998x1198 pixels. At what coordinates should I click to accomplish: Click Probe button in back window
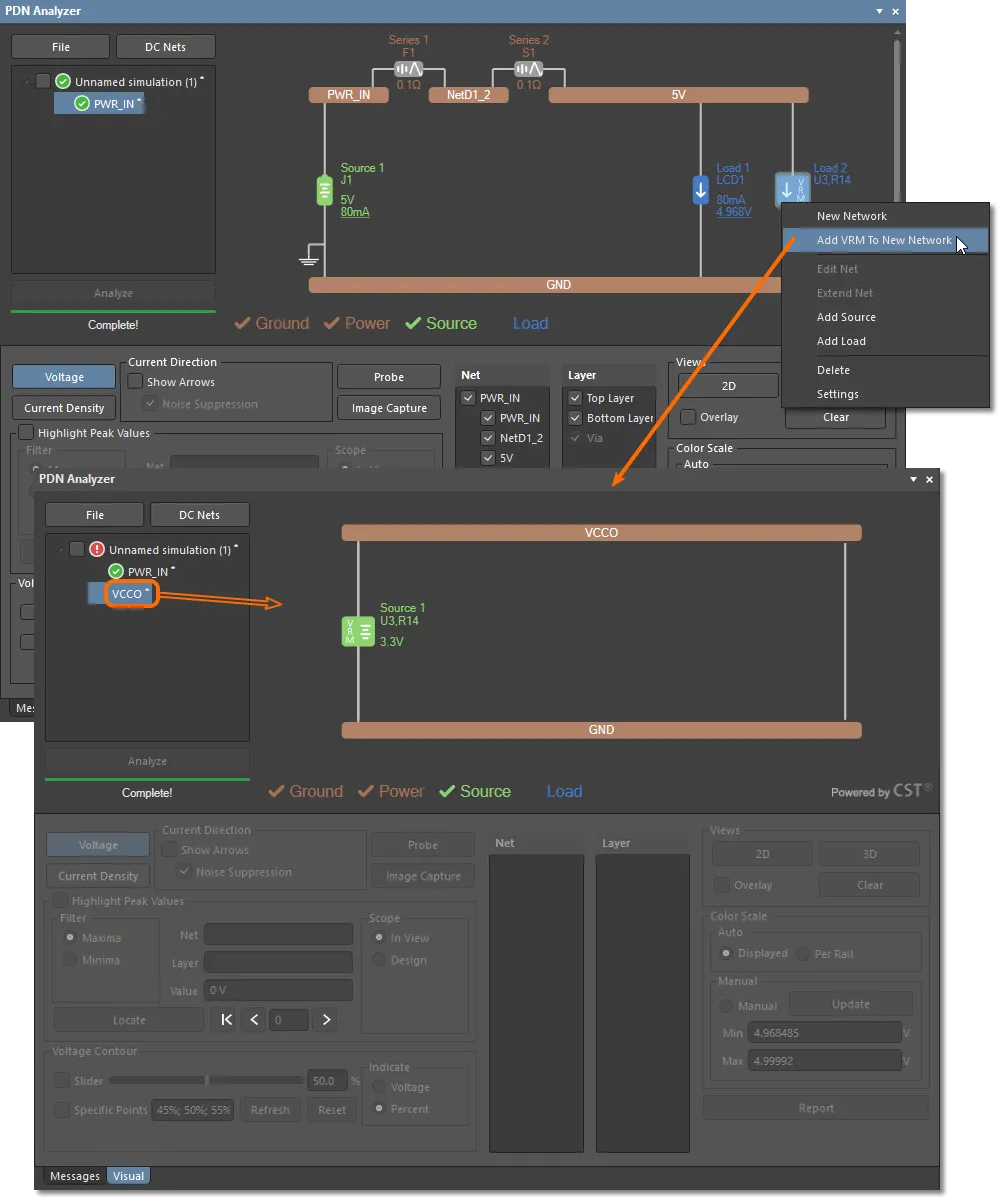(389, 377)
